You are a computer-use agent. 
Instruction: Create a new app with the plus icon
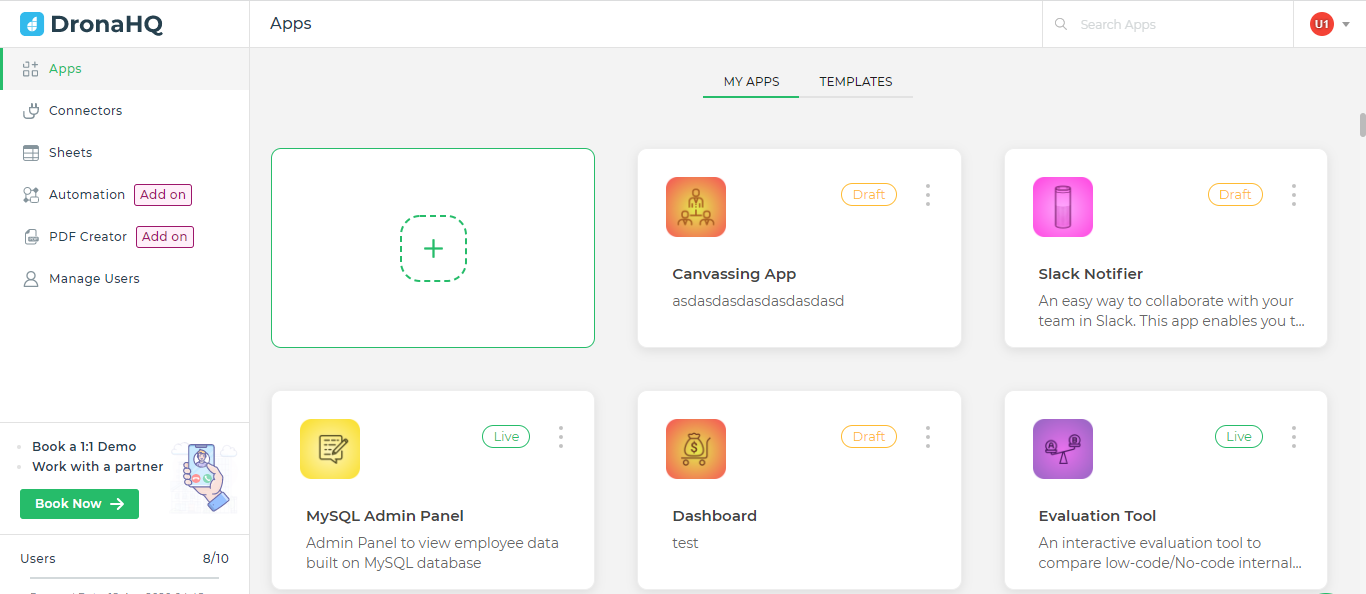point(433,248)
